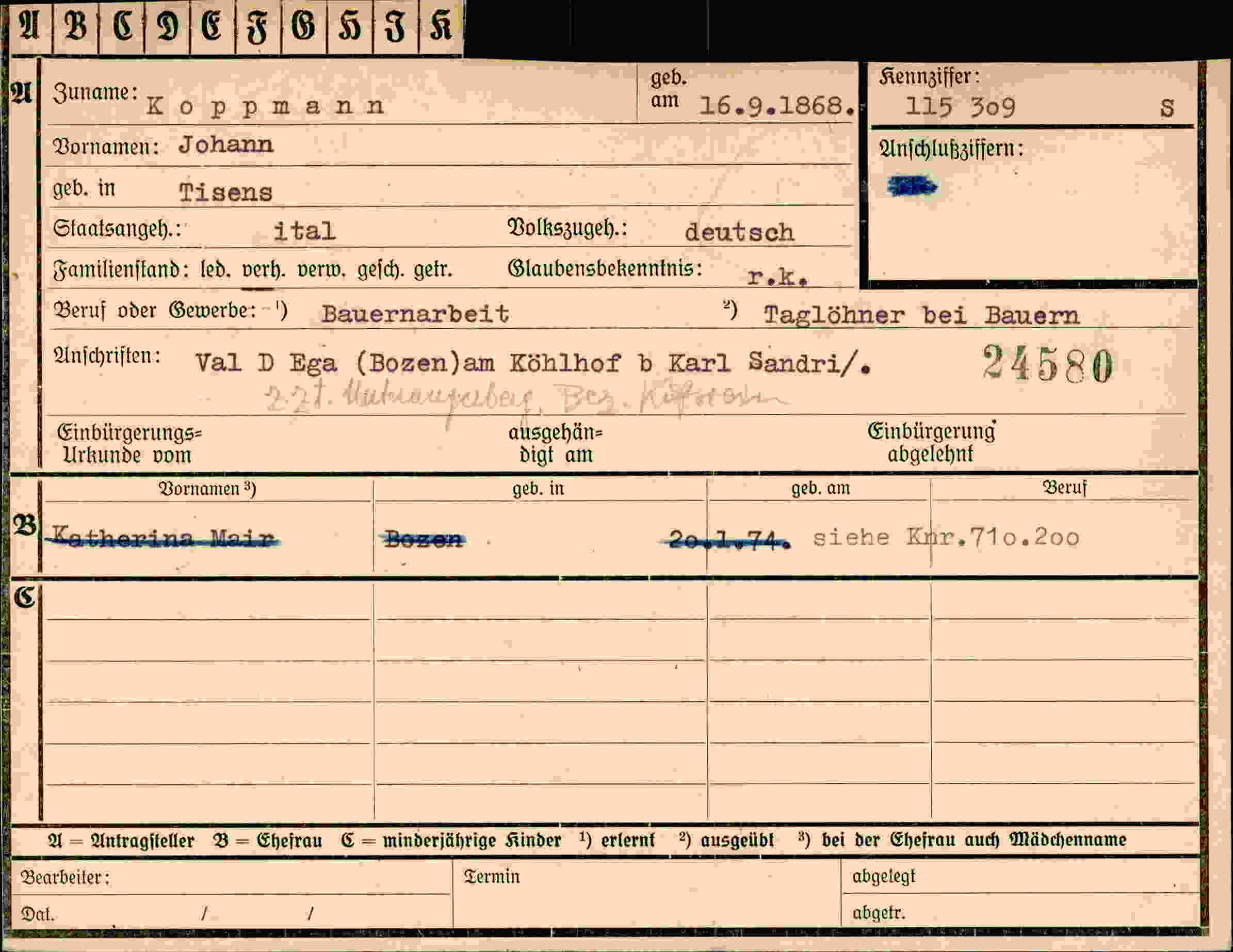Click the footnote '2) ausgeübt'
1233x952 pixels.
[726, 840]
